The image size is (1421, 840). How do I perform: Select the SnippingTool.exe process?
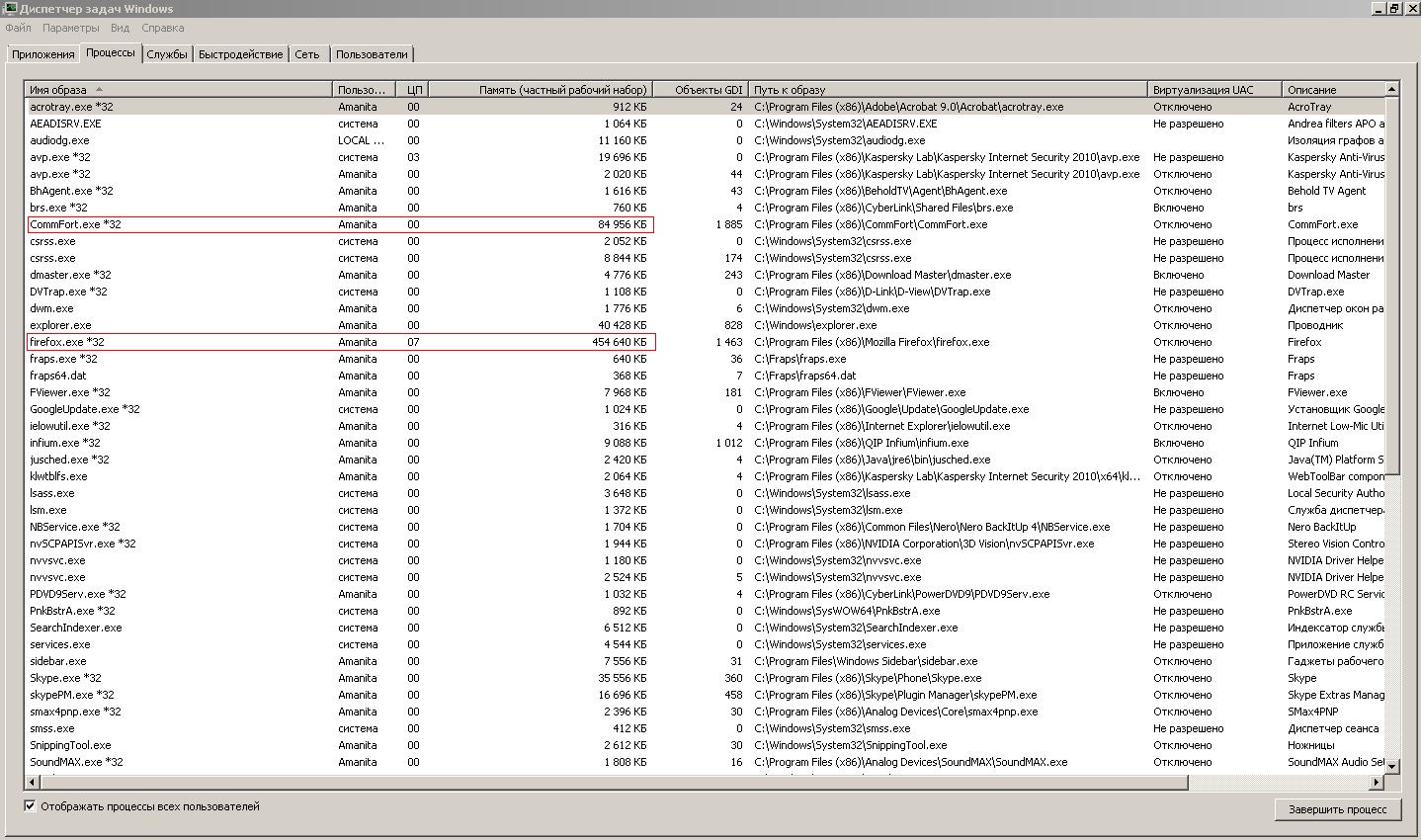click(706, 745)
